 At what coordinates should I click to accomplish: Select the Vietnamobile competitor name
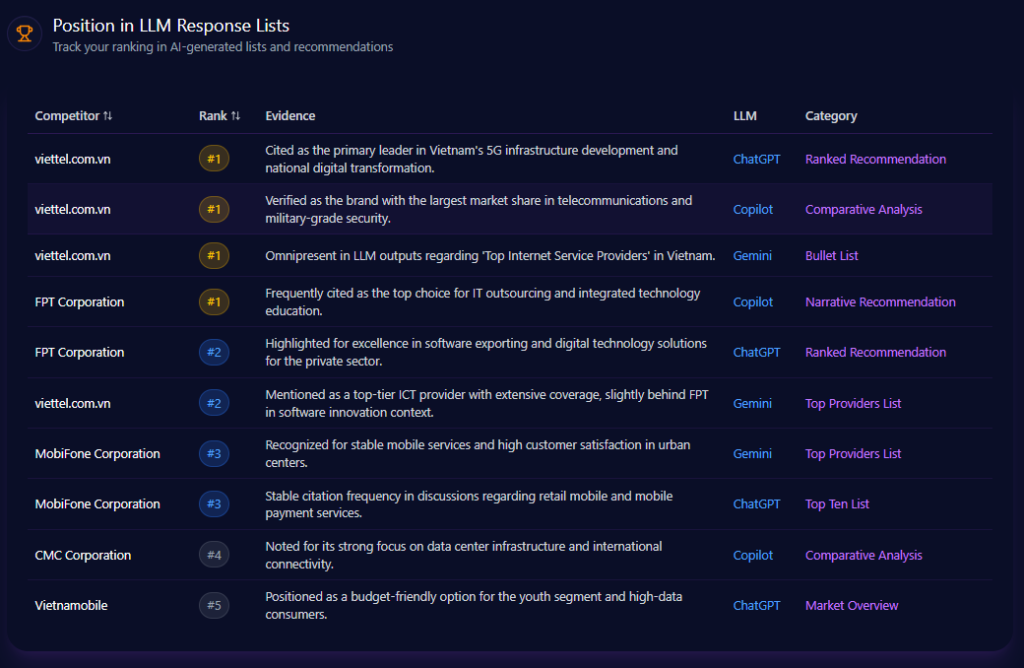click(71, 605)
